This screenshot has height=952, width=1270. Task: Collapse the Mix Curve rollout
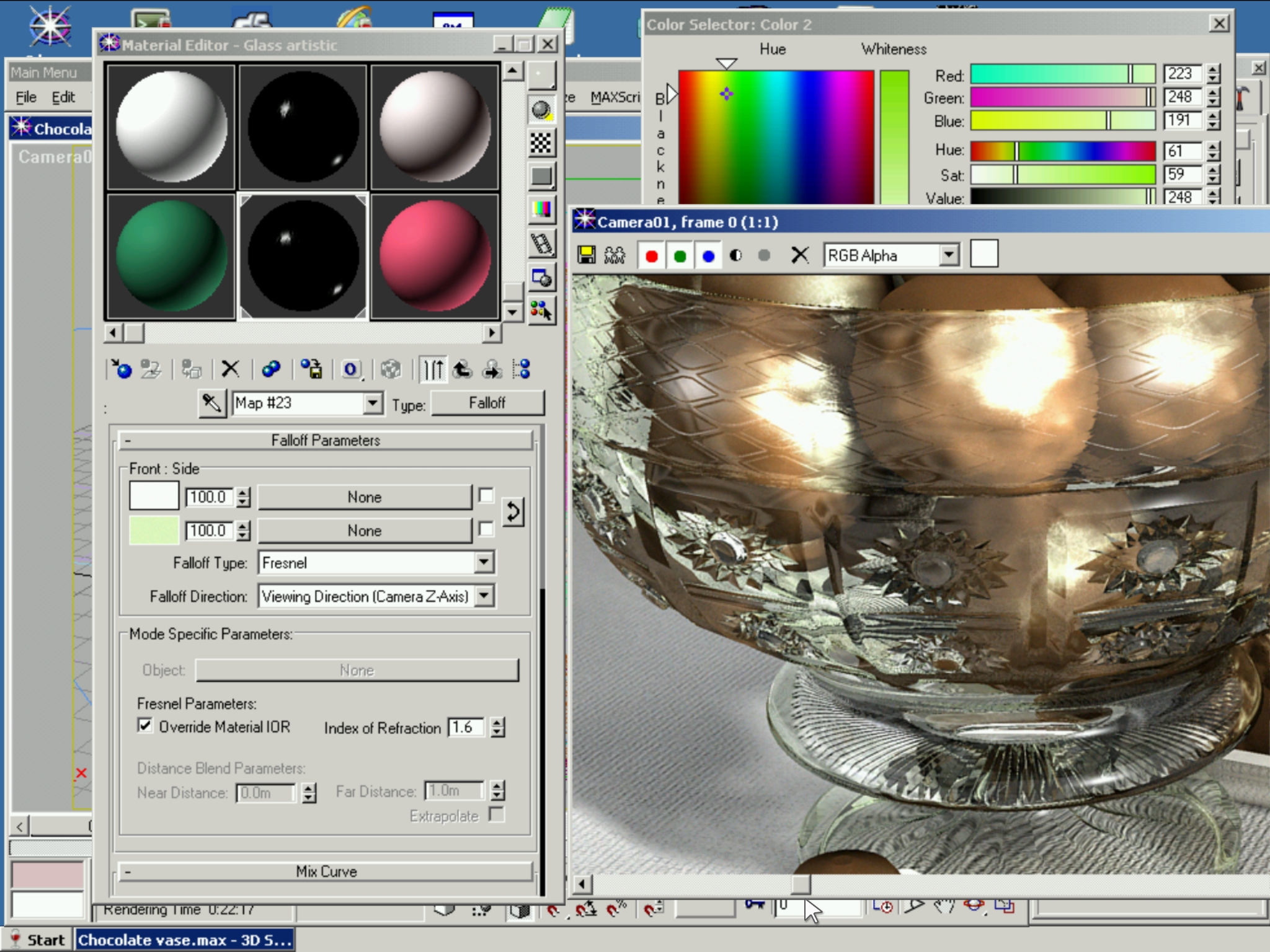coord(326,871)
